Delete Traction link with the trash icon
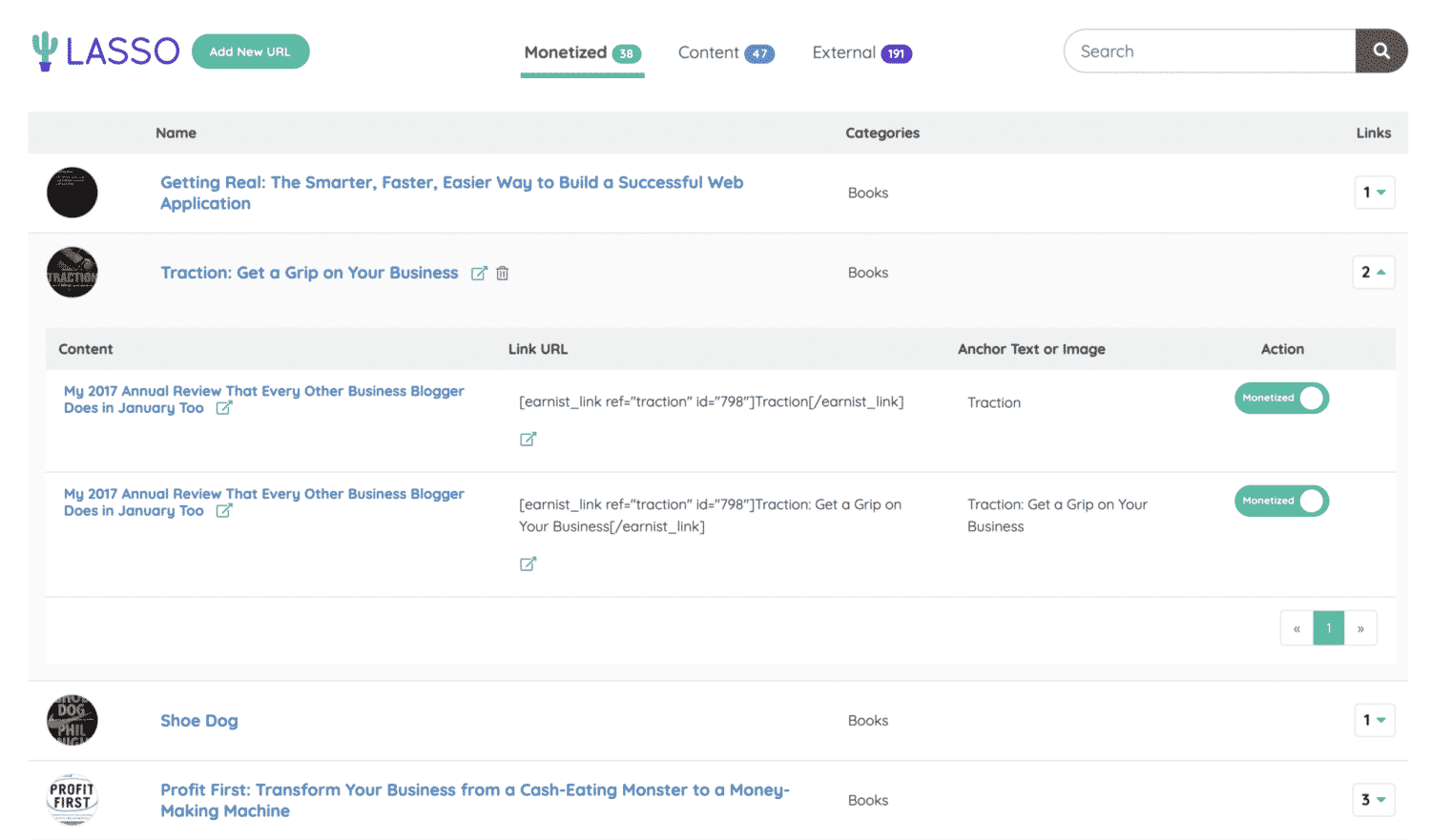1431x840 pixels. click(x=503, y=274)
